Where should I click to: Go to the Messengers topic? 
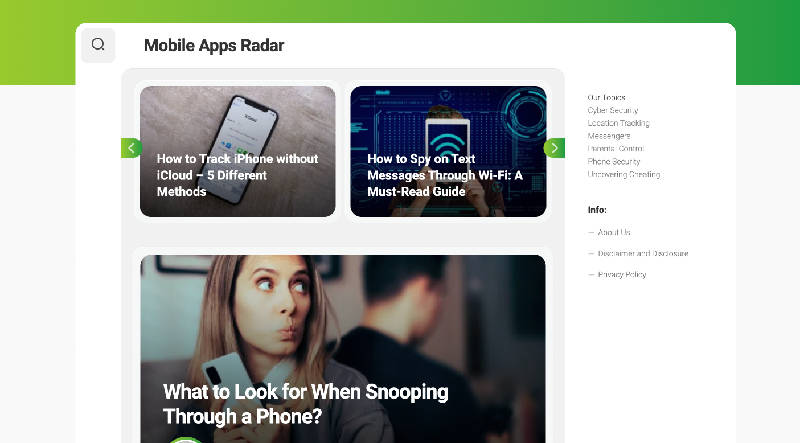609,136
